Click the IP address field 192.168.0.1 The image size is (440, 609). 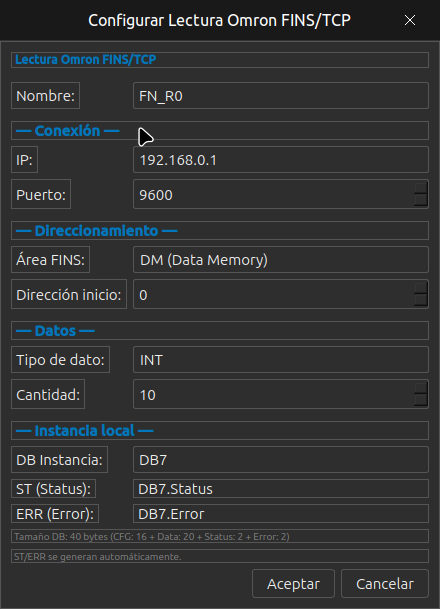(x=281, y=160)
